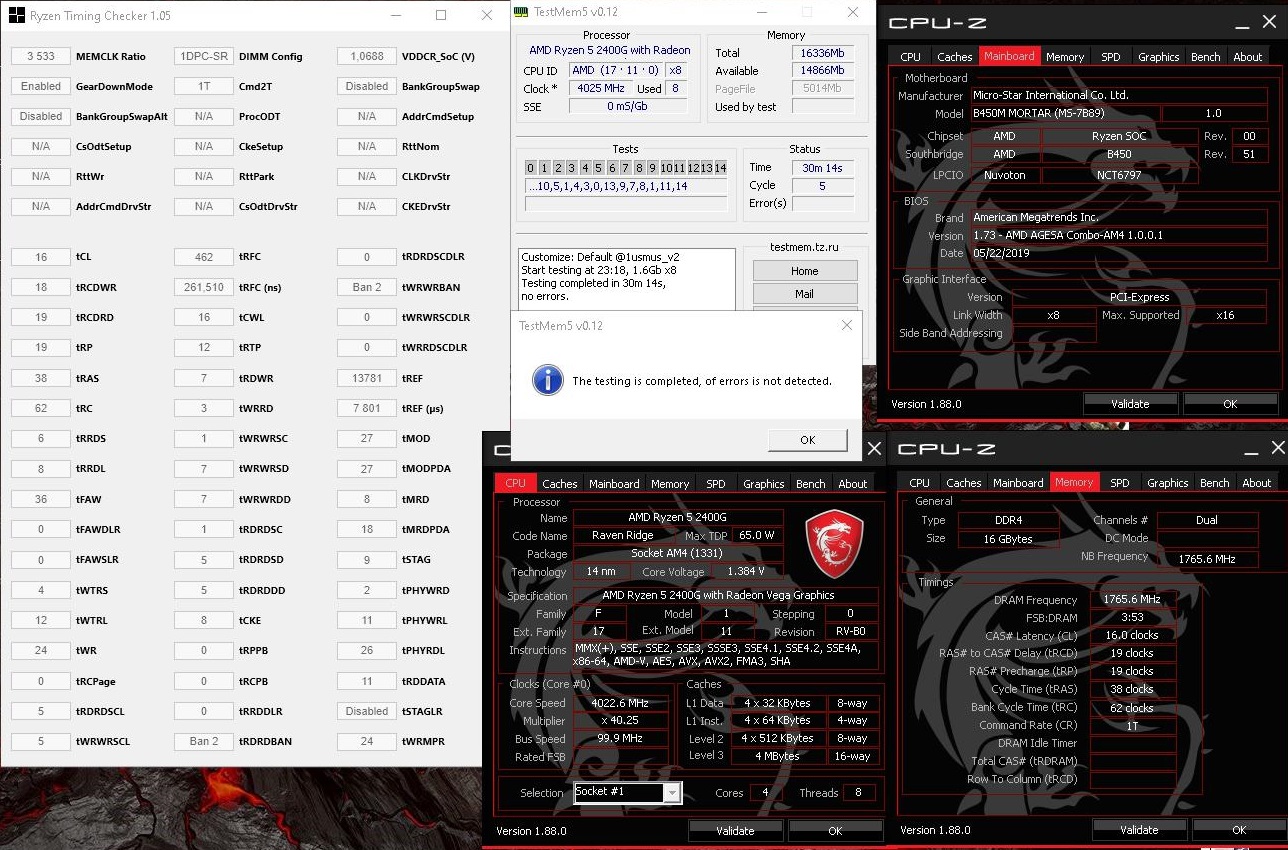Click the VDDCR_SoC voltage field 1,0688
Screen dimensions: 1288x850
click(x=367, y=56)
